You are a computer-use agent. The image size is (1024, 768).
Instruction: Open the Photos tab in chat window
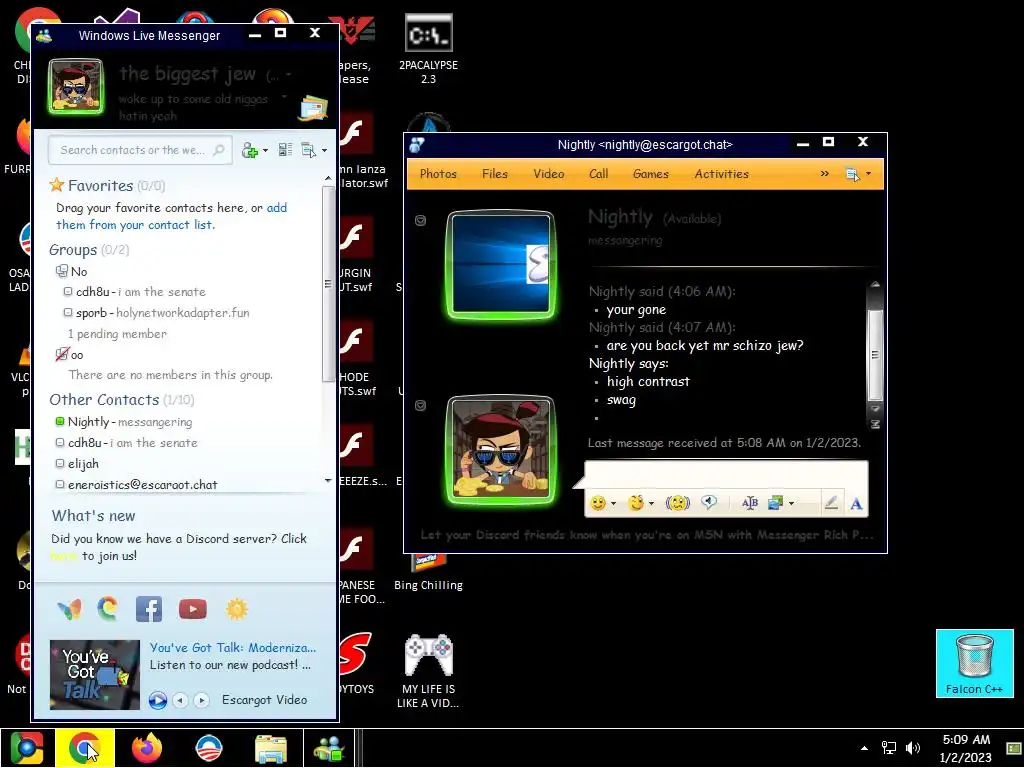(x=438, y=174)
